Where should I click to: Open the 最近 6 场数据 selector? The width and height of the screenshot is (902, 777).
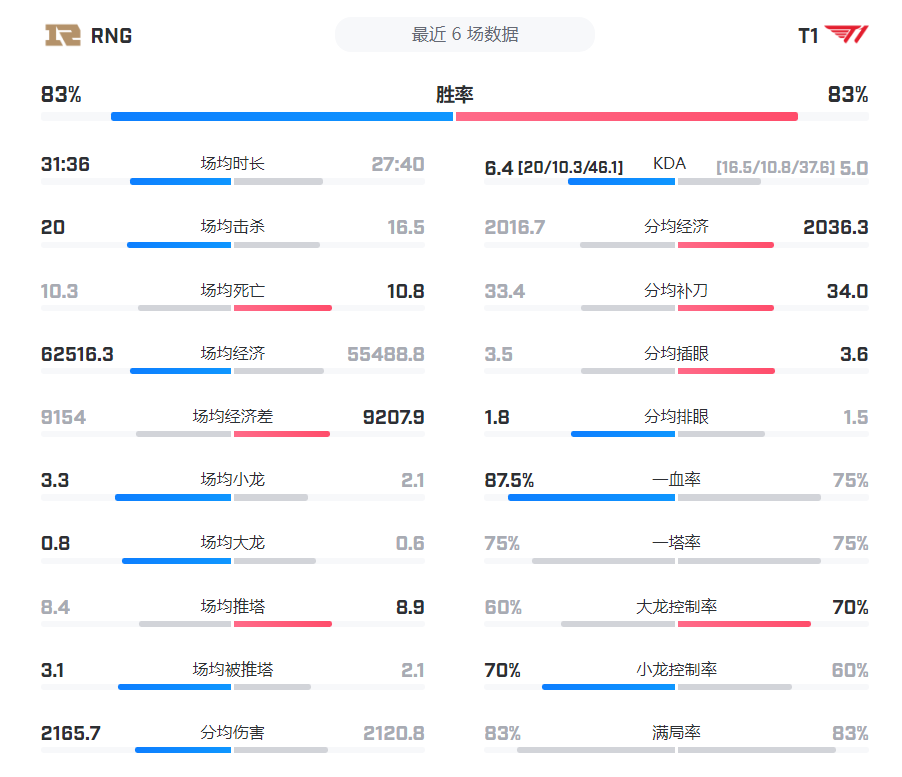tap(464, 34)
